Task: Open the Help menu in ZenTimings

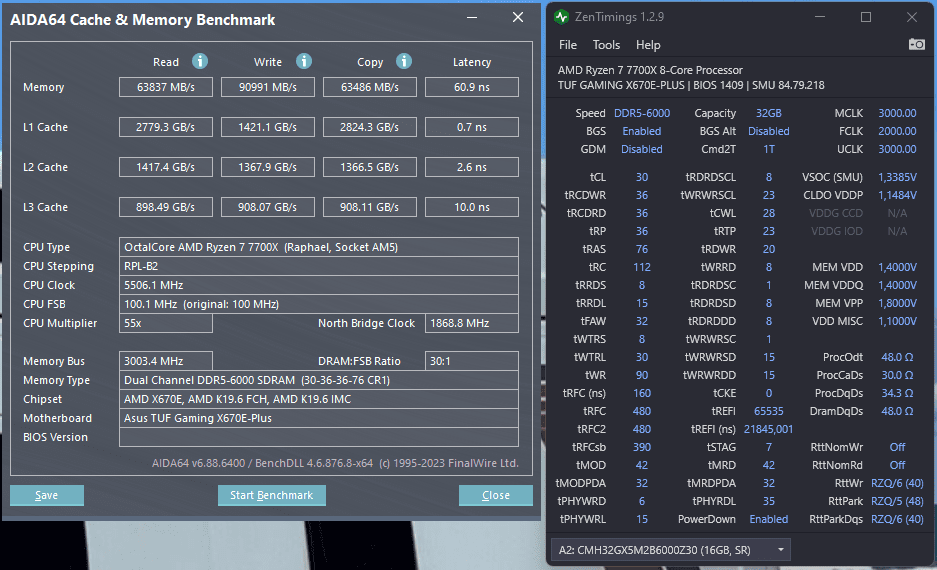Action: pos(648,45)
